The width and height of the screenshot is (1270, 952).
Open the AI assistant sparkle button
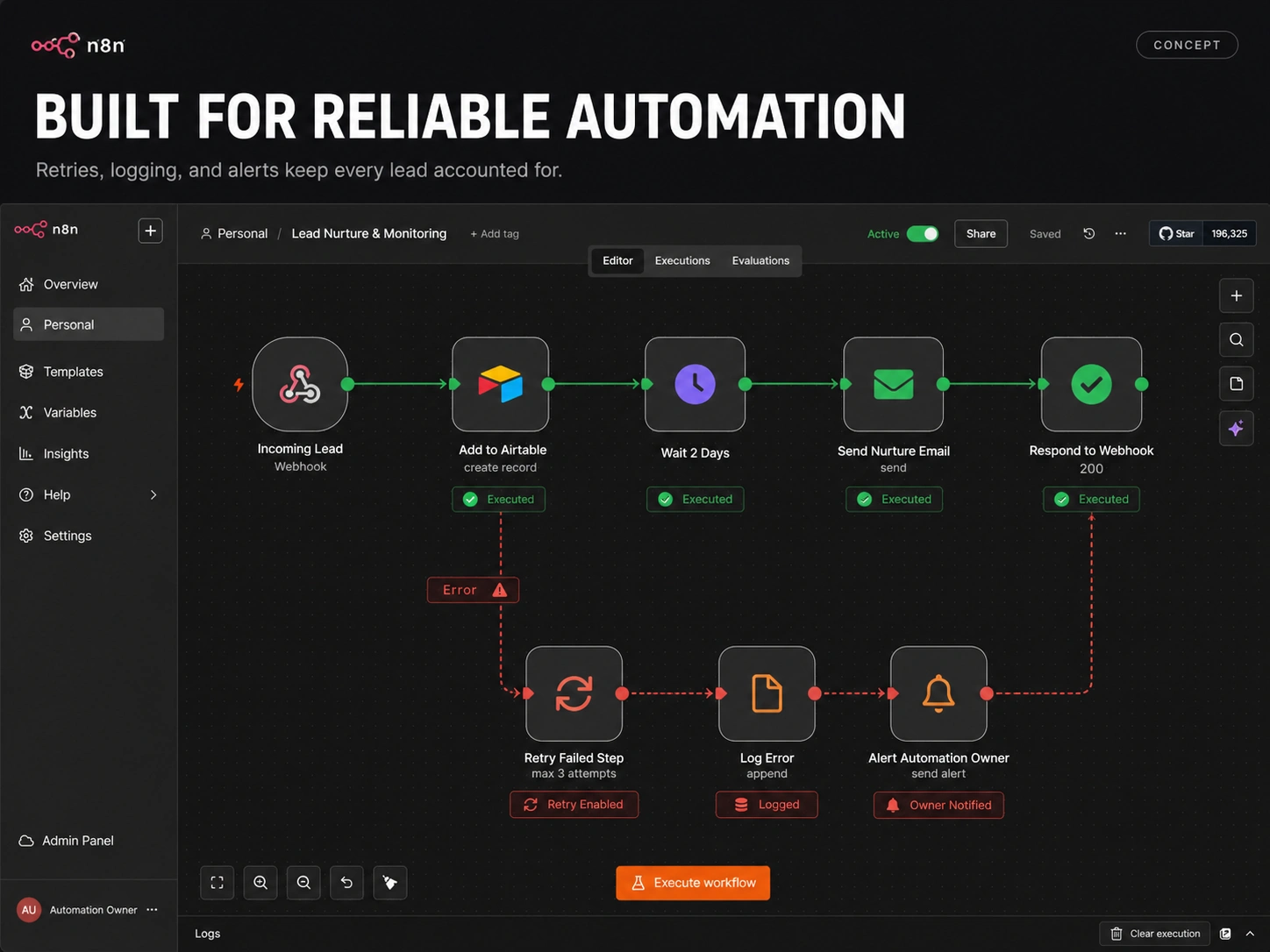pos(1237,428)
